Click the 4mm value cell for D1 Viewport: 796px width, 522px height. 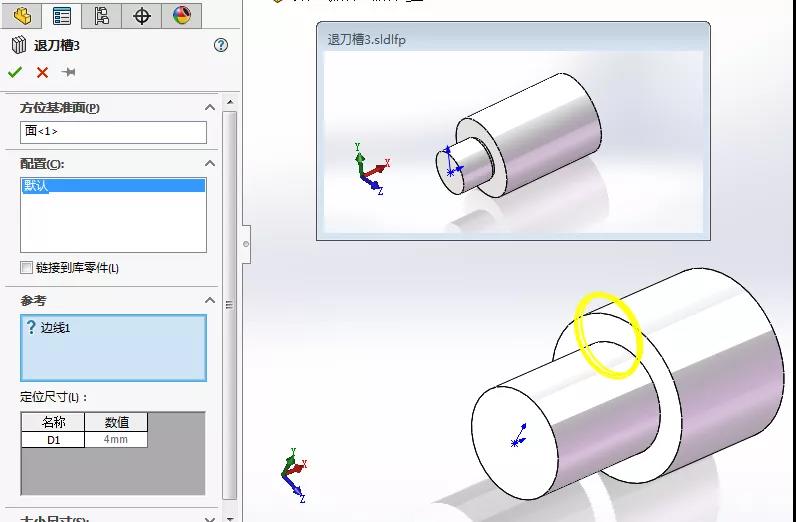pyautogui.click(x=116, y=440)
